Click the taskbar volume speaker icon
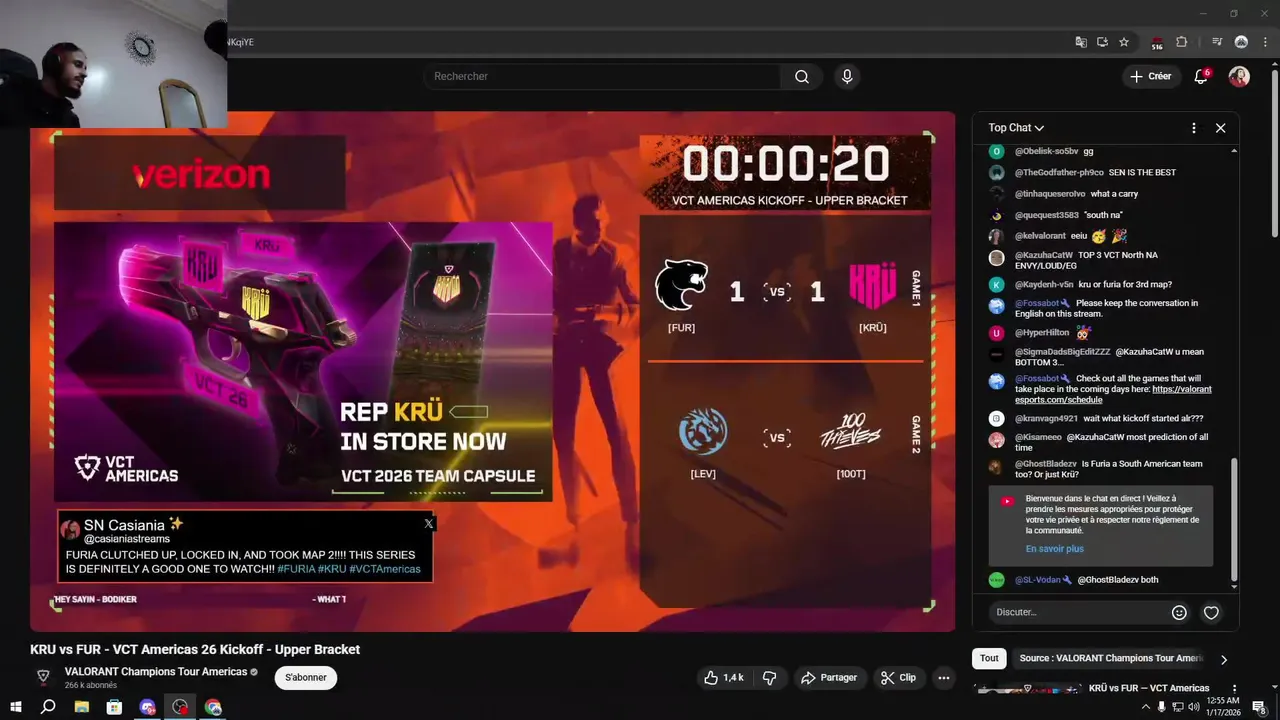This screenshot has height=720, width=1280. pyautogui.click(x=1193, y=707)
